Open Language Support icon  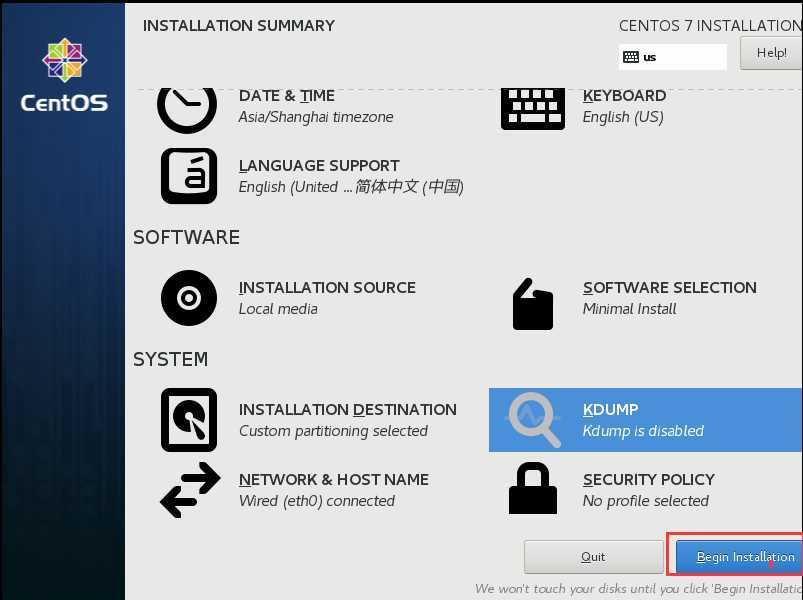189,176
